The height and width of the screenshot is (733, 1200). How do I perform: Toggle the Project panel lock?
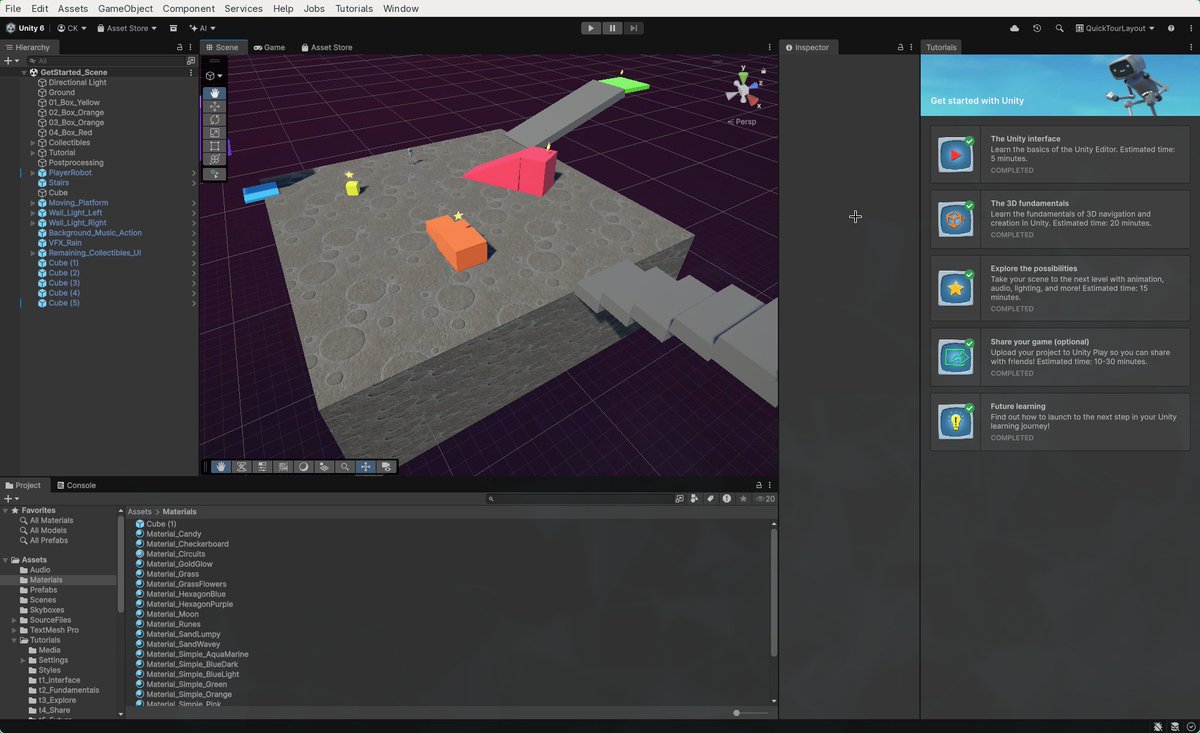pyautogui.click(x=759, y=485)
